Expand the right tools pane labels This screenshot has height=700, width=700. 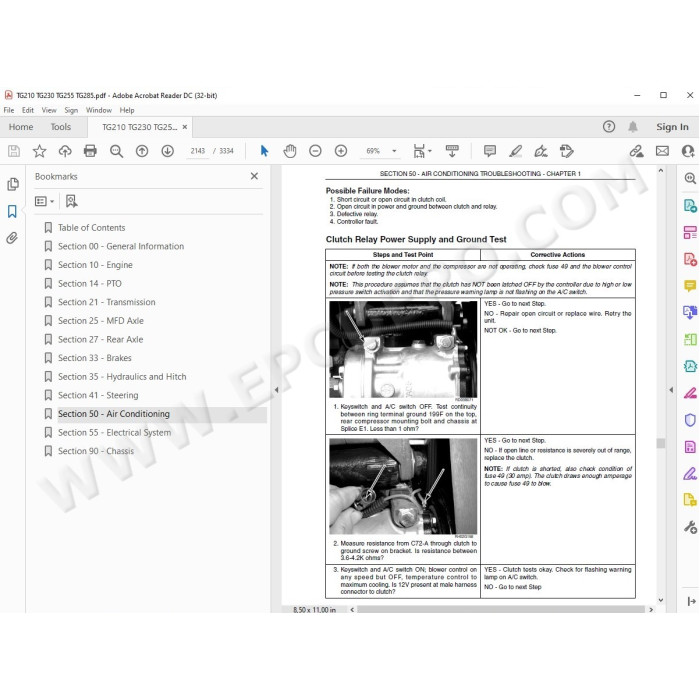692,601
